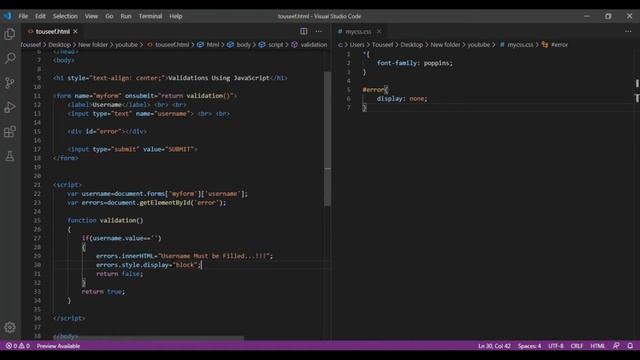Close the mycss.css tab
The height and width of the screenshot is (360, 640).
[x=379, y=31]
